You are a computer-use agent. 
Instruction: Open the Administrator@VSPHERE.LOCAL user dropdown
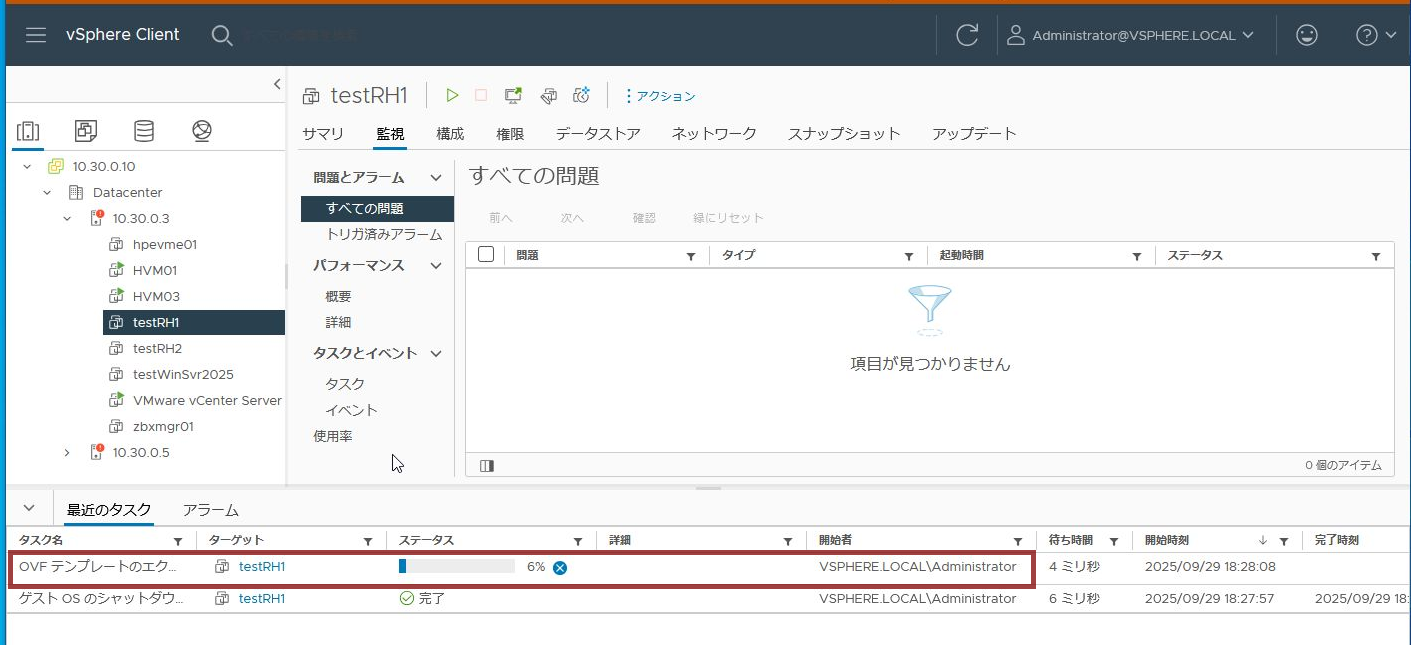click(1130, 35)
